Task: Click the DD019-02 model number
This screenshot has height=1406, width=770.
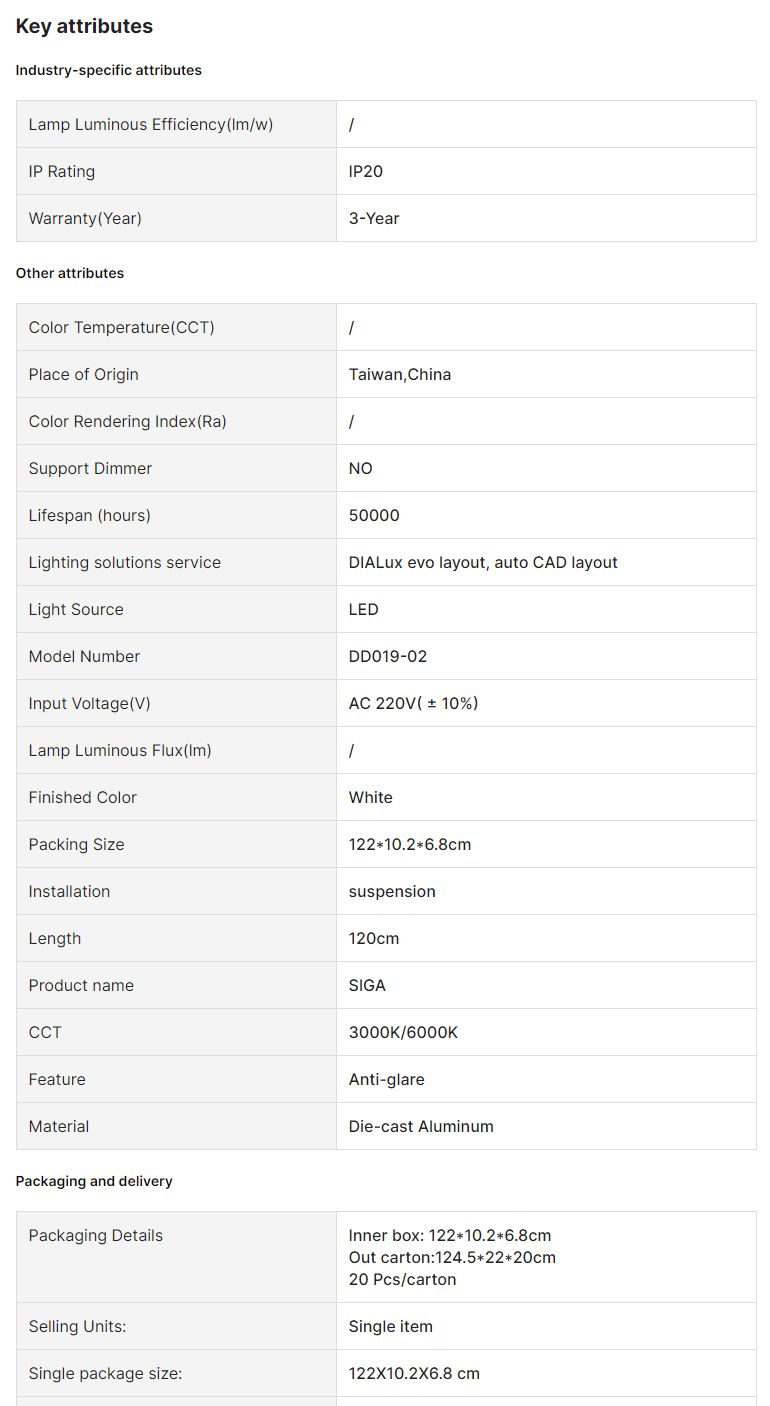Action: 388,656
